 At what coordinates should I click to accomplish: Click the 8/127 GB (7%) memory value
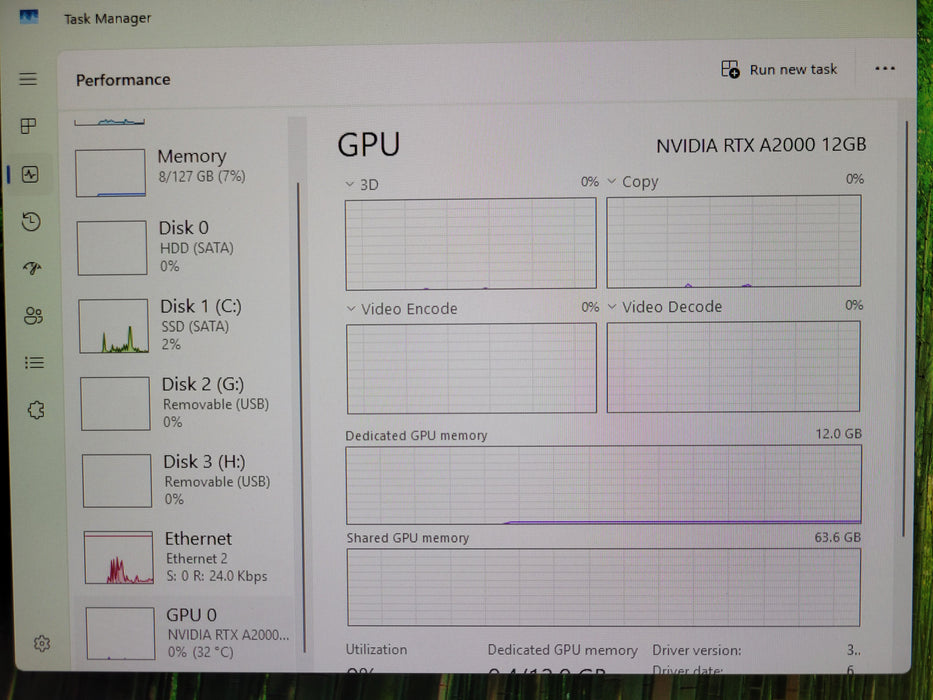click(x=202, y=176)
